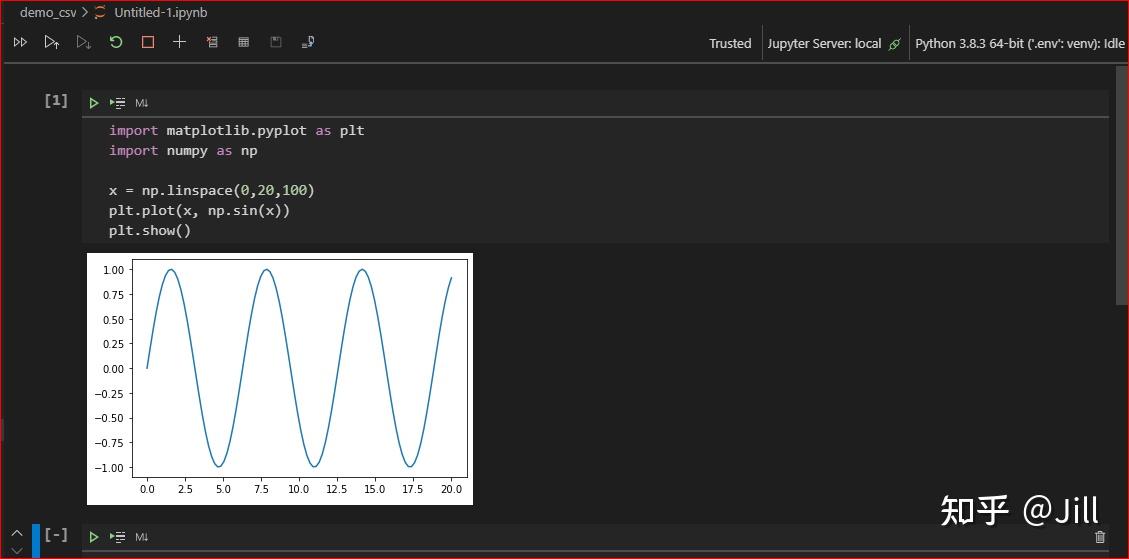Click the line 'import numpy as np'
Viewport: 1129px width, 559px height.
click(x=183, y=151)
